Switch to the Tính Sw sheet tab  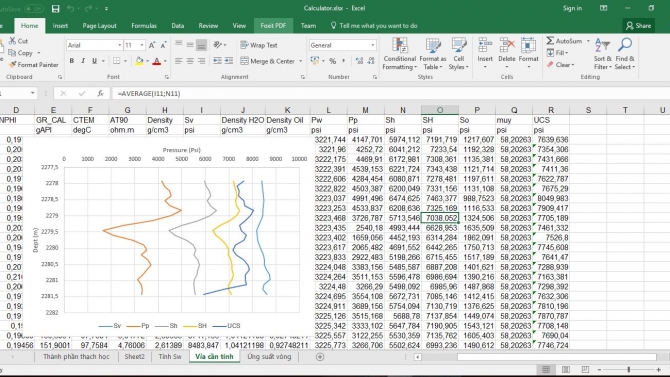tap(170, 356)
